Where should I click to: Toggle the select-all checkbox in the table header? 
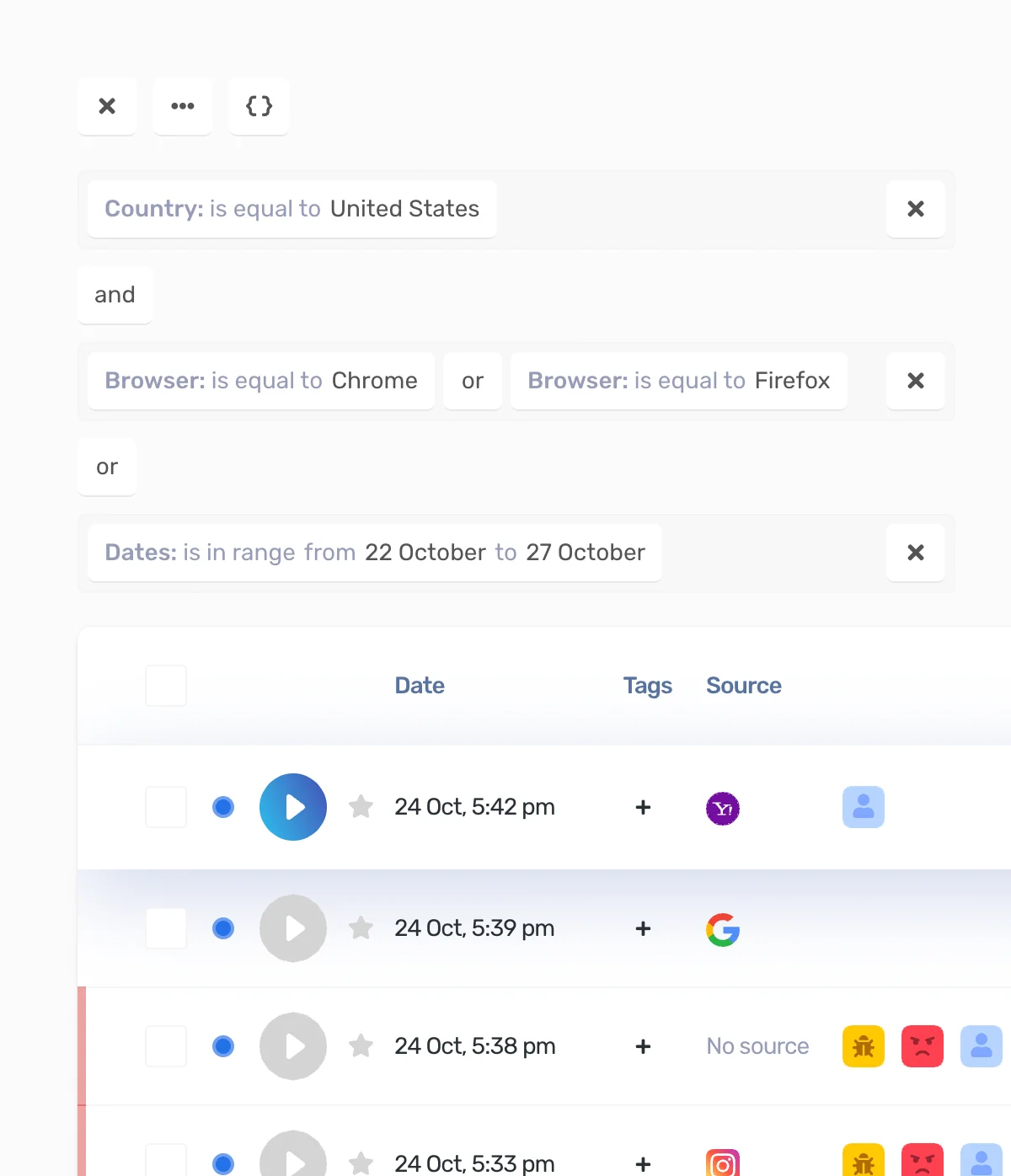[x=165, y=685]
